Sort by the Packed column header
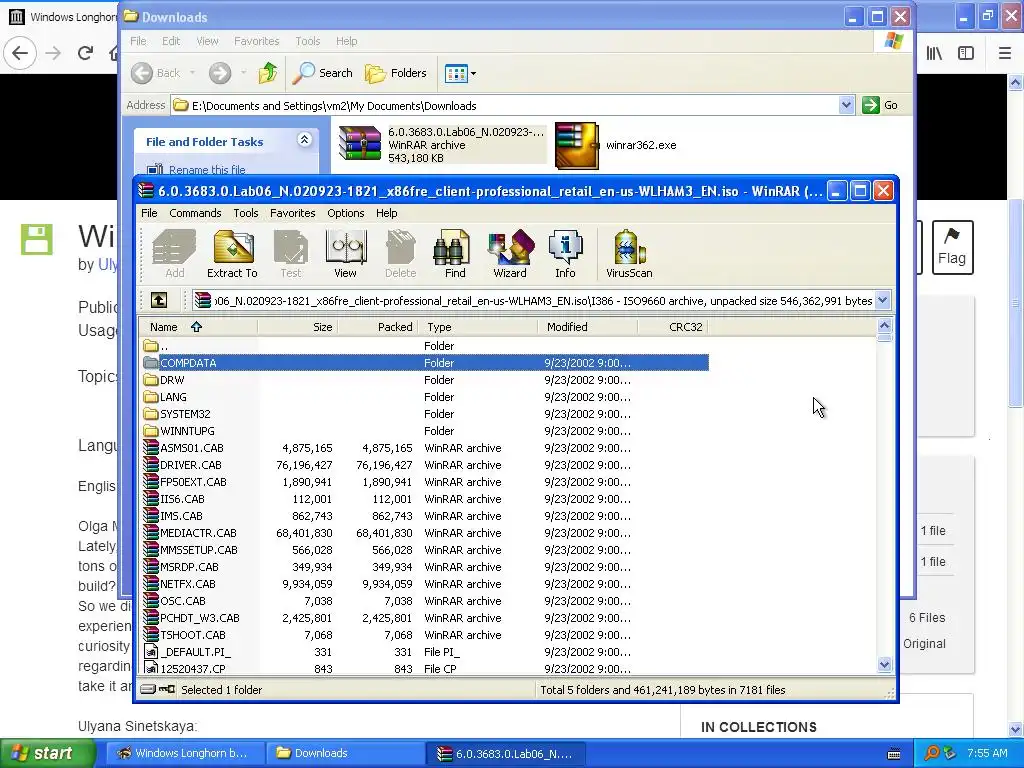This screenshot has height=768, width=1024. [x=378, y=327]
